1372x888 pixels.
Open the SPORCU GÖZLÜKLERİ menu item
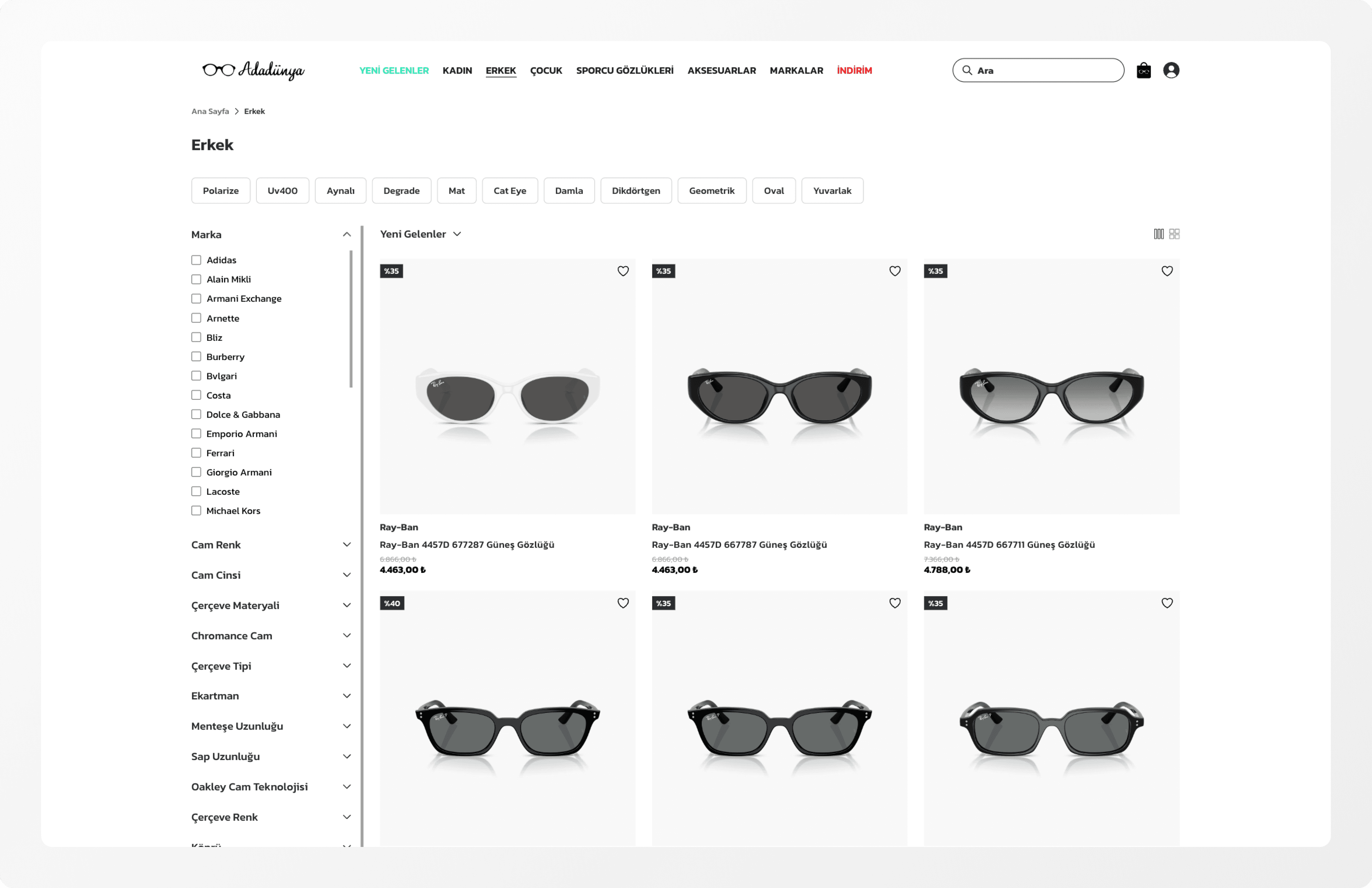point(624,70)
